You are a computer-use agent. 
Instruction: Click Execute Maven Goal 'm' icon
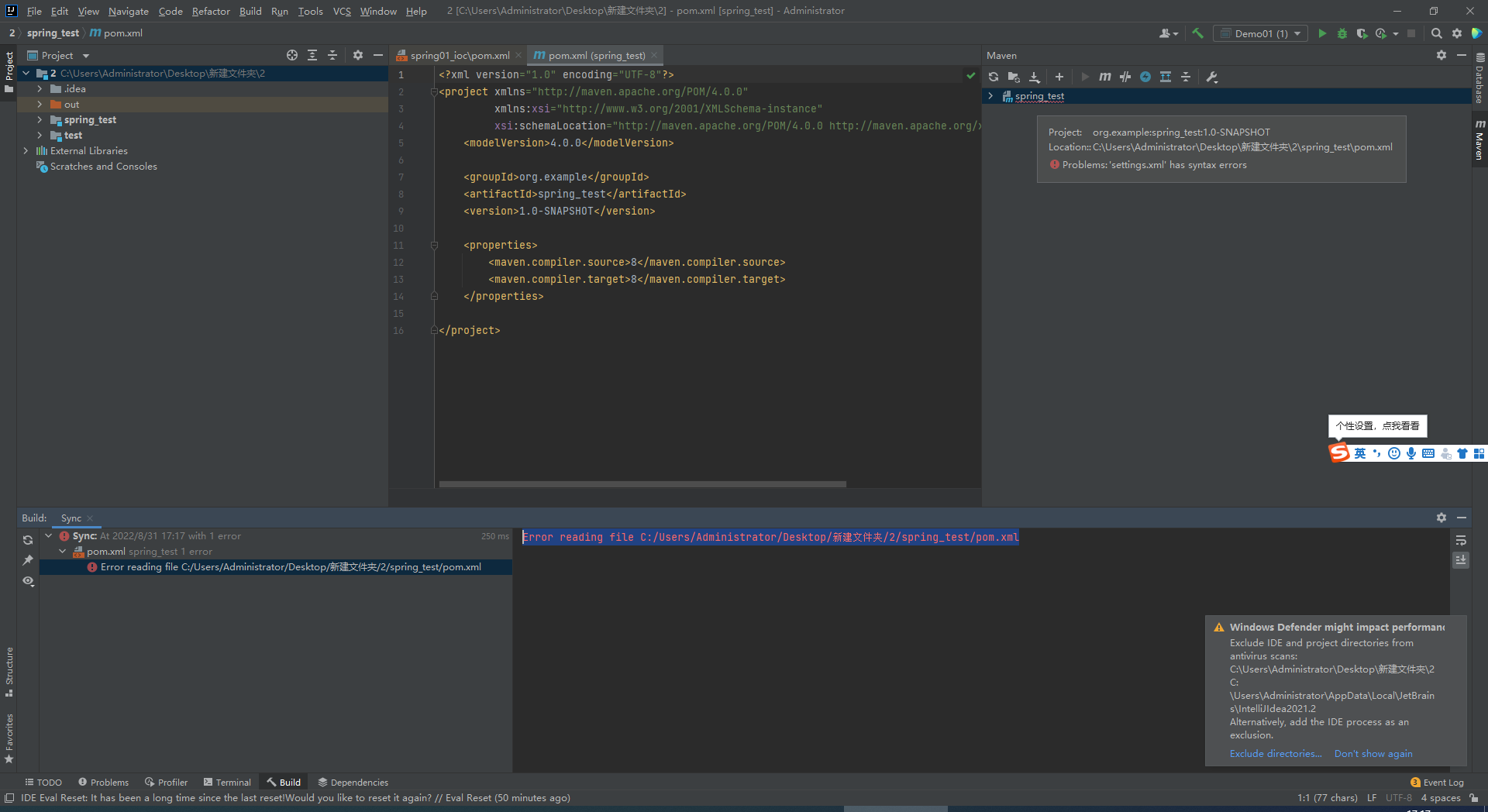pos(1105,77)
